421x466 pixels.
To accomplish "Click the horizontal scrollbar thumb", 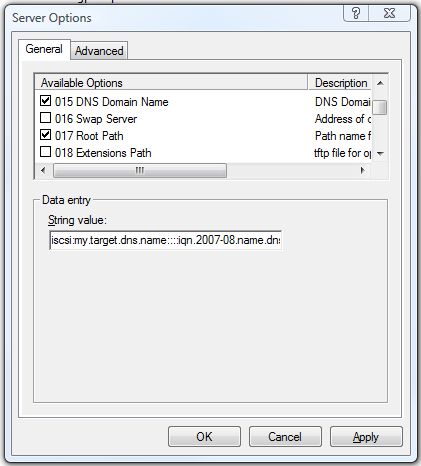I will [x=140, y=171].
